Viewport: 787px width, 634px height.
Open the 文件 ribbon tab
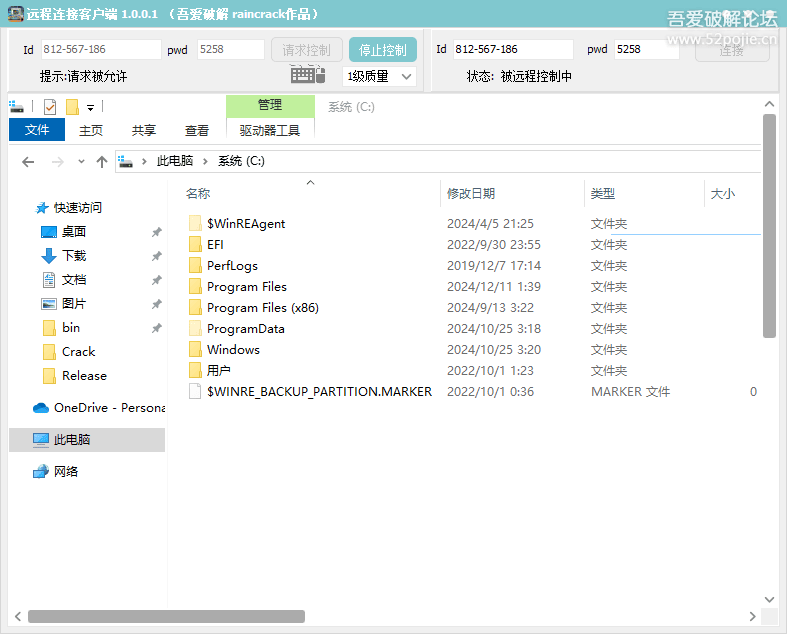[x=37, y=130]
